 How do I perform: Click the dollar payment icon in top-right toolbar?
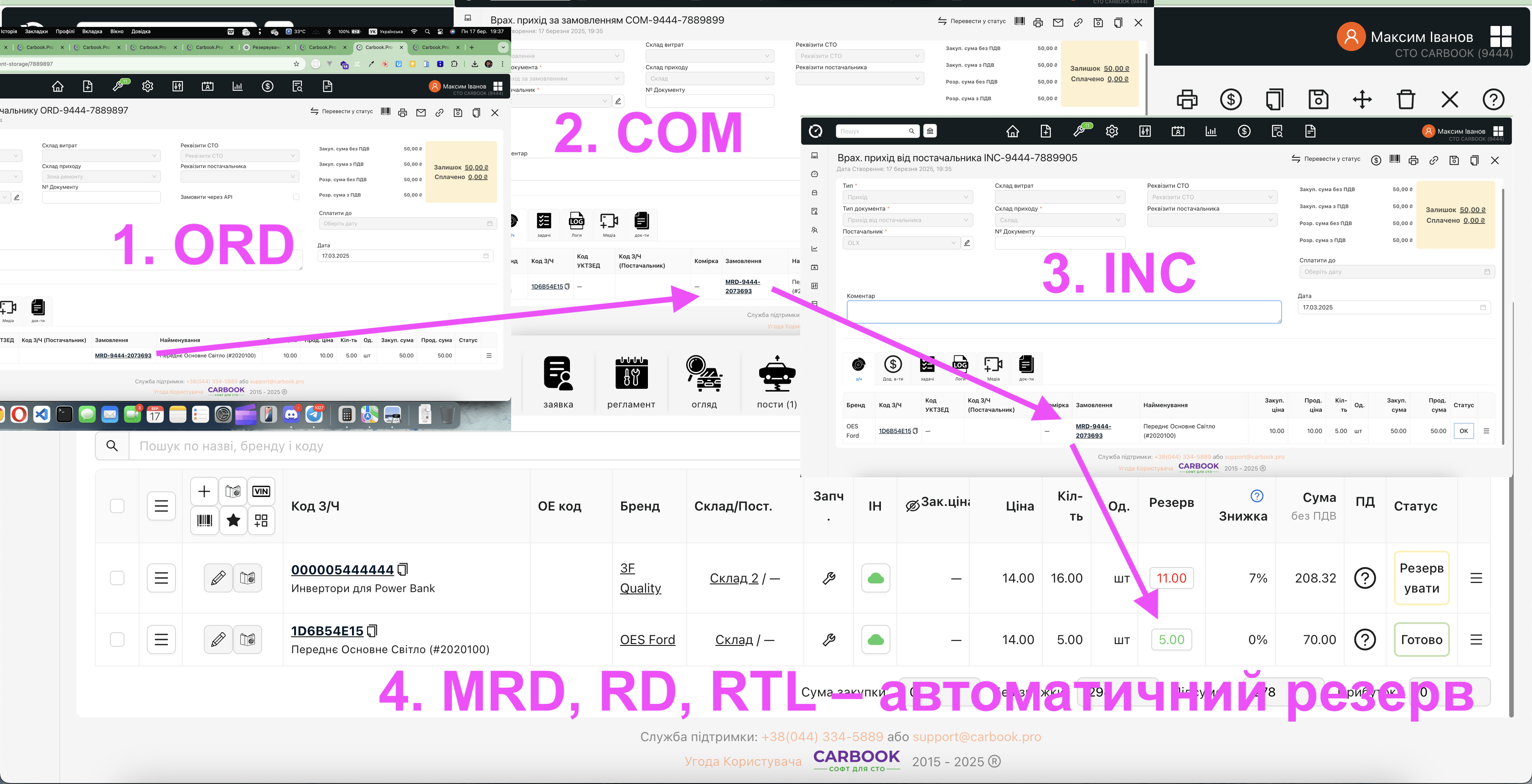[1231, 99]
